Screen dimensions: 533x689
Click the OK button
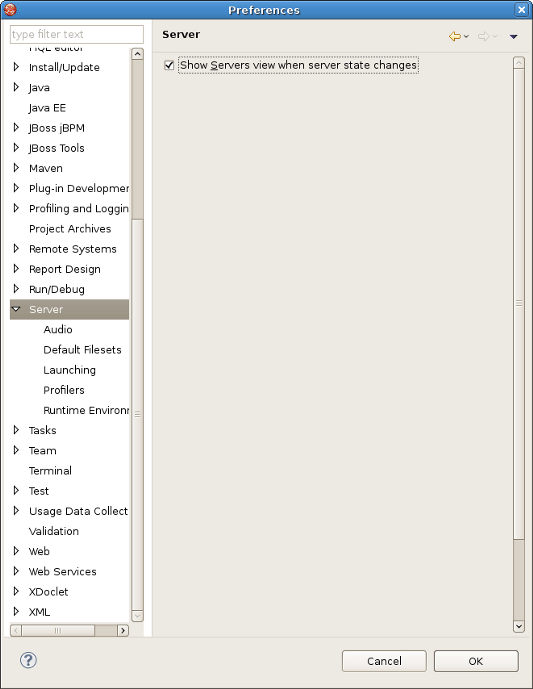point(476,661)
